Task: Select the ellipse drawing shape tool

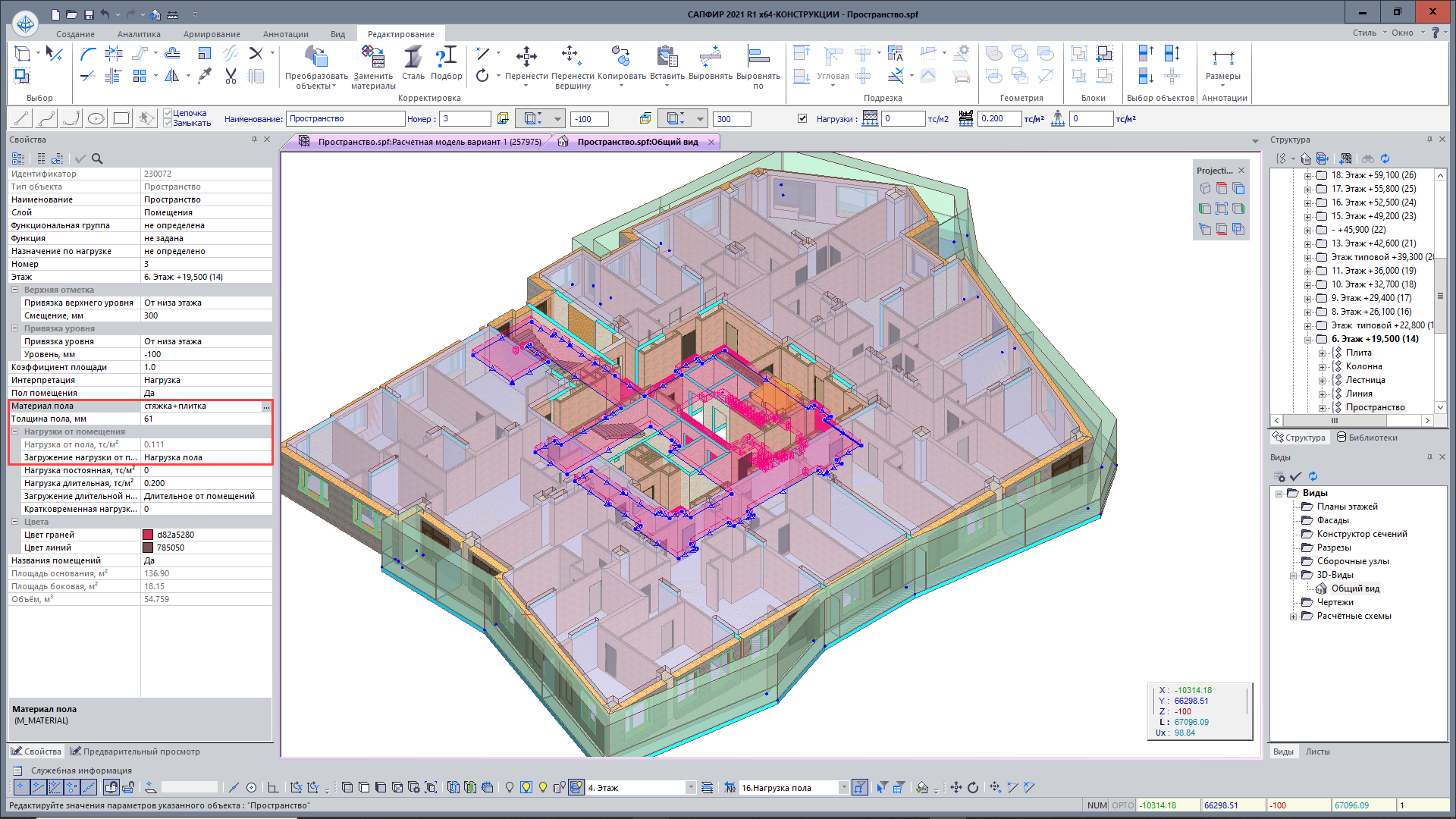Action: (x=96, y=118)
